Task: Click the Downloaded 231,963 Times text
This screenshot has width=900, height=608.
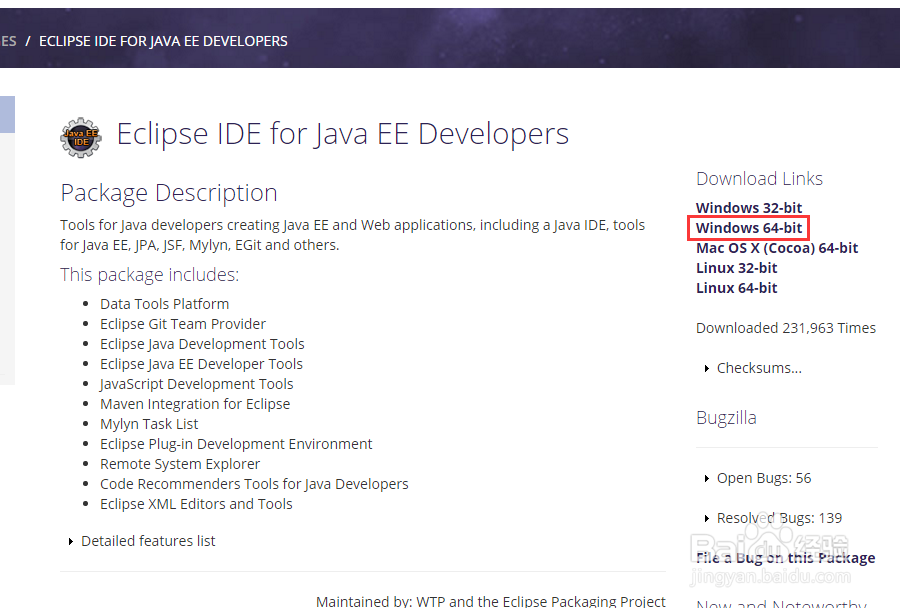Action: tap(786, 328)
